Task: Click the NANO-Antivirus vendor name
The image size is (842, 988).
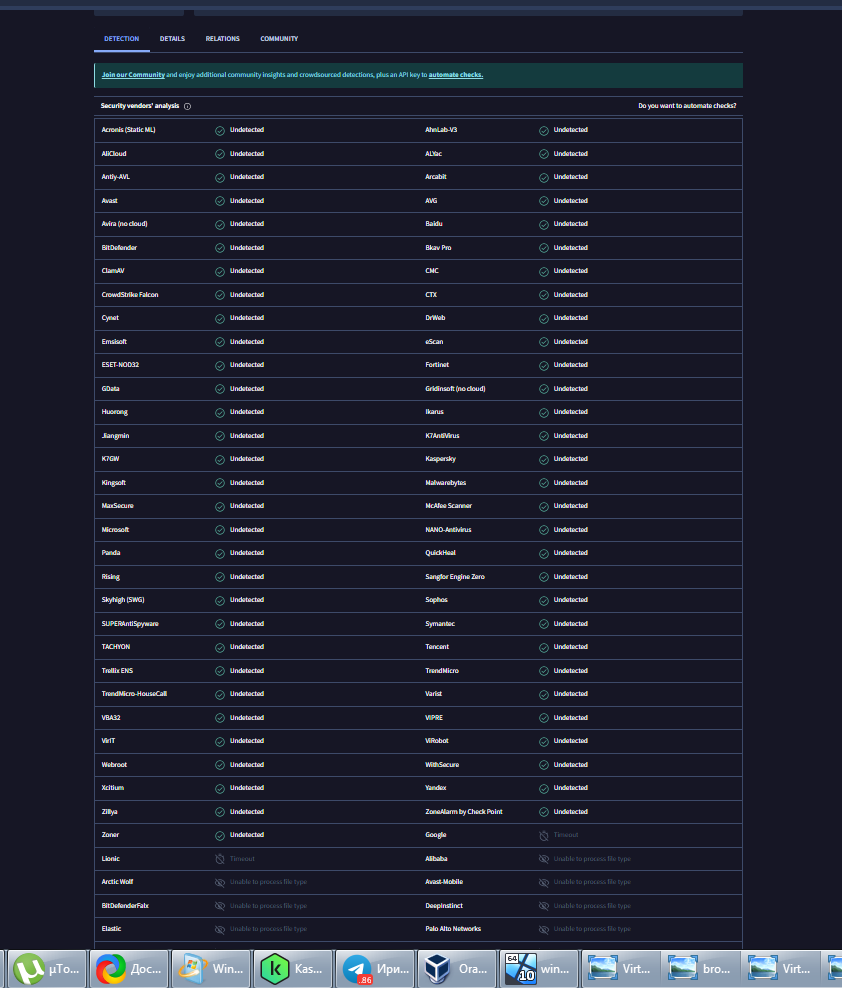Action: (x=448, y=530)
